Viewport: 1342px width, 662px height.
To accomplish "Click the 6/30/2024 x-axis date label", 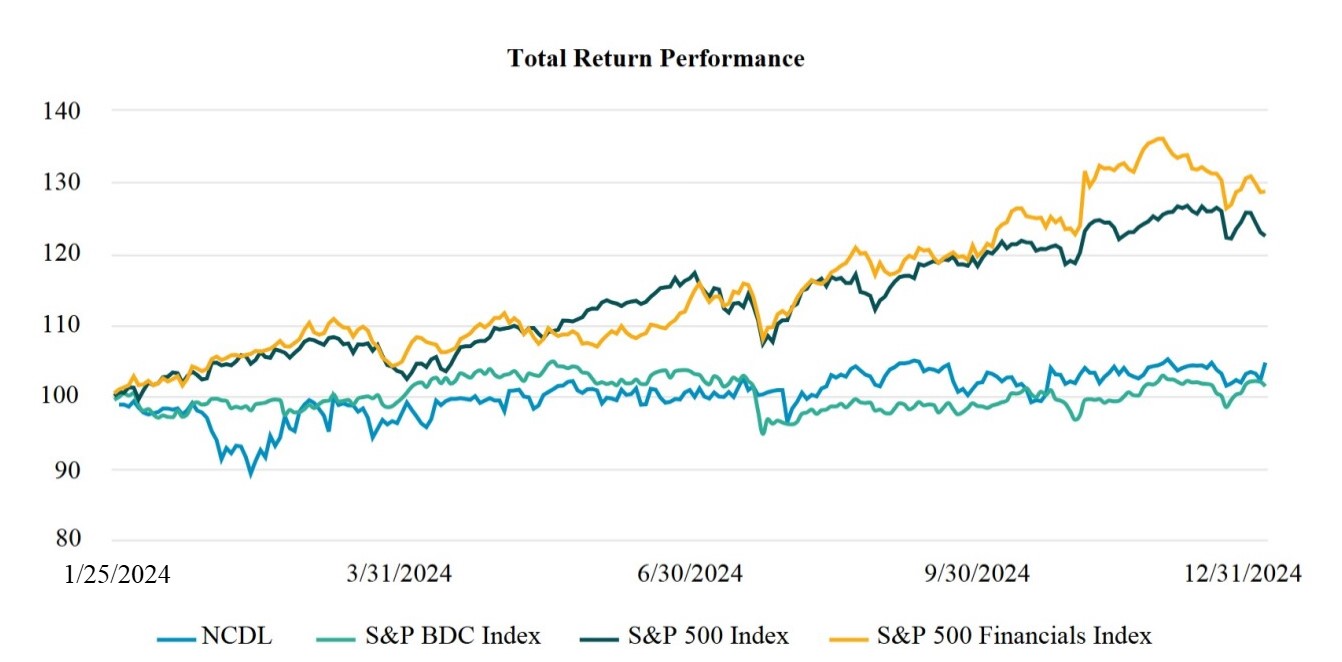I will coord(688,574).
